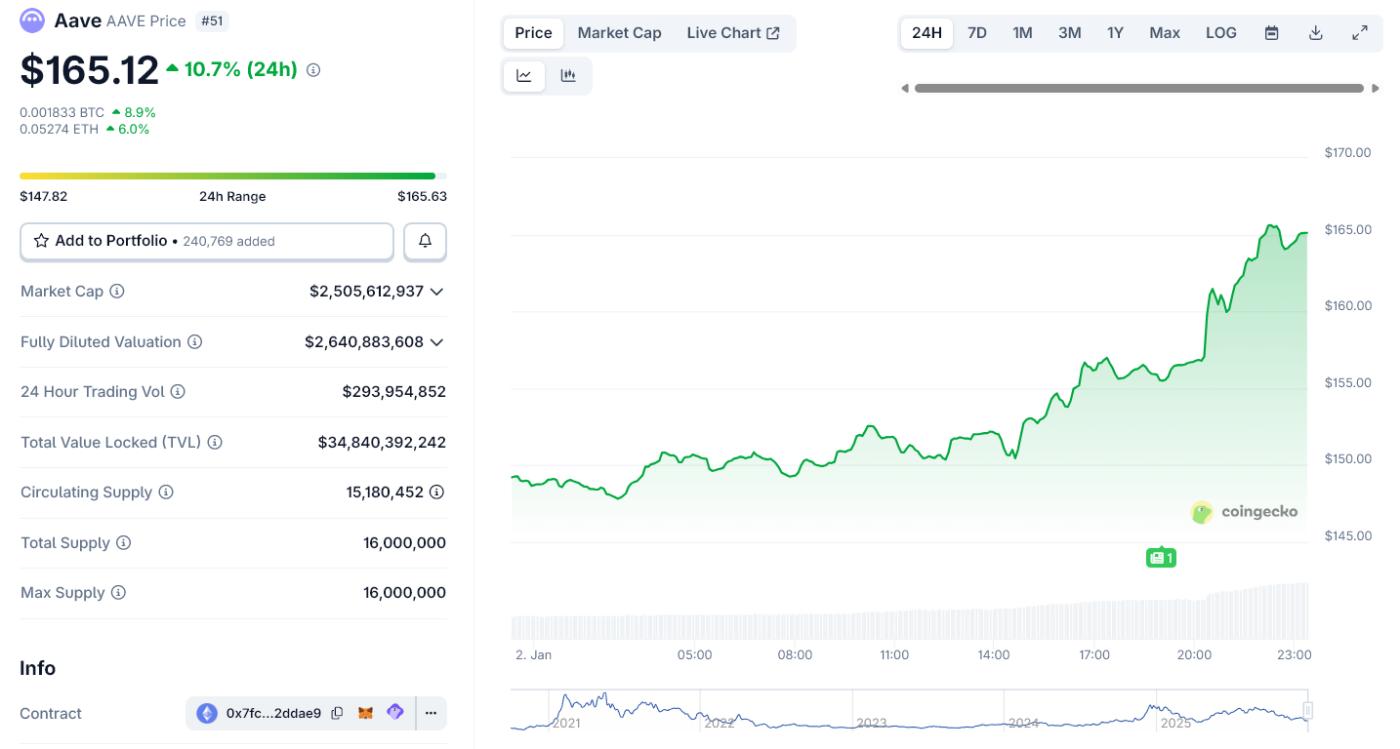Select the 1Y time range
The height and width of the screenshot is (749, 1400).
click(x=1115, y=33)
